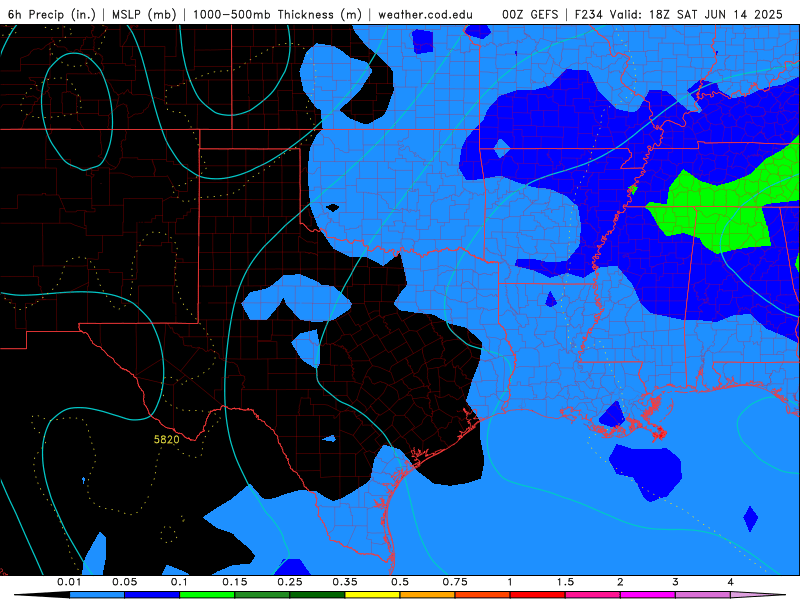Click the light blue 0.01 legend swatch
The height and width of the screenshot is (600, 800).
[97, 595]
